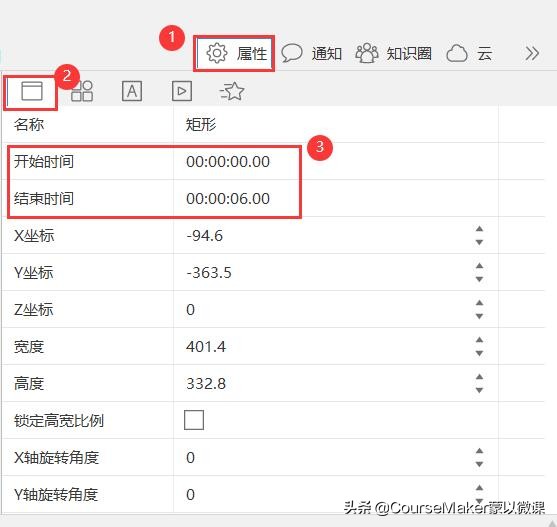Click the X轴旋转角度 label
Viewport: 557px width, 527px height.
(56, 457)
